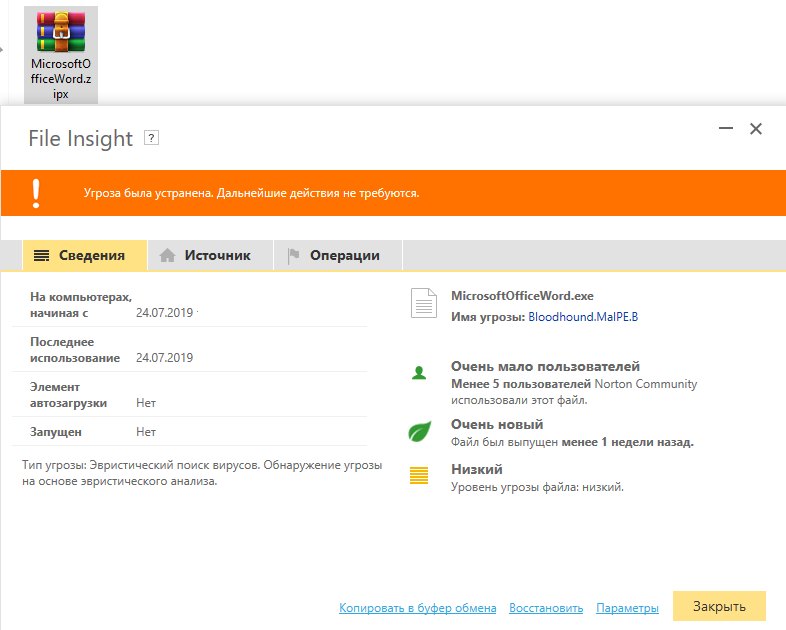Viewport: 786px width, 630px height.
Task: Click the Тип угрозы description text
Action: point(202,473)
